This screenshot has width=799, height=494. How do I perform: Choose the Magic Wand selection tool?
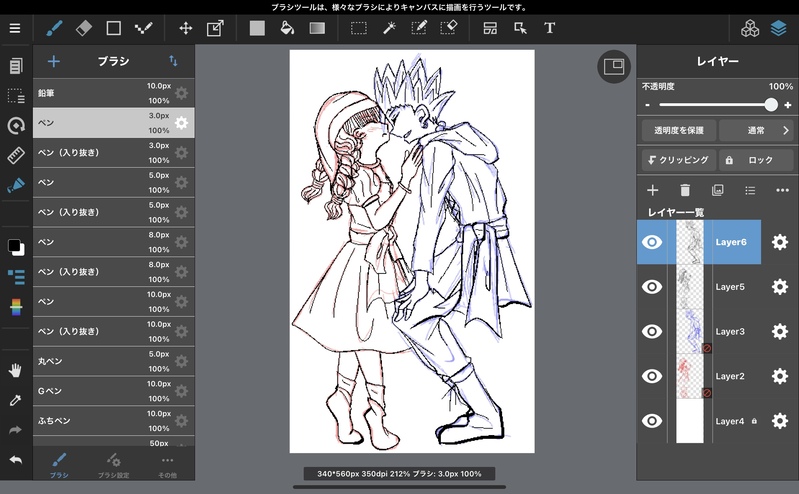(x=389, y=28)
